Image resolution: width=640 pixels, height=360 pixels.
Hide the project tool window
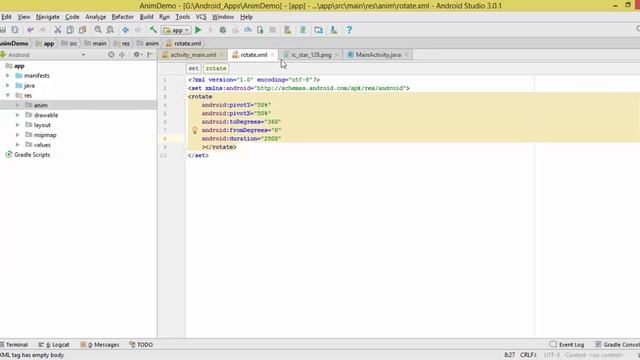pos(150,55)
